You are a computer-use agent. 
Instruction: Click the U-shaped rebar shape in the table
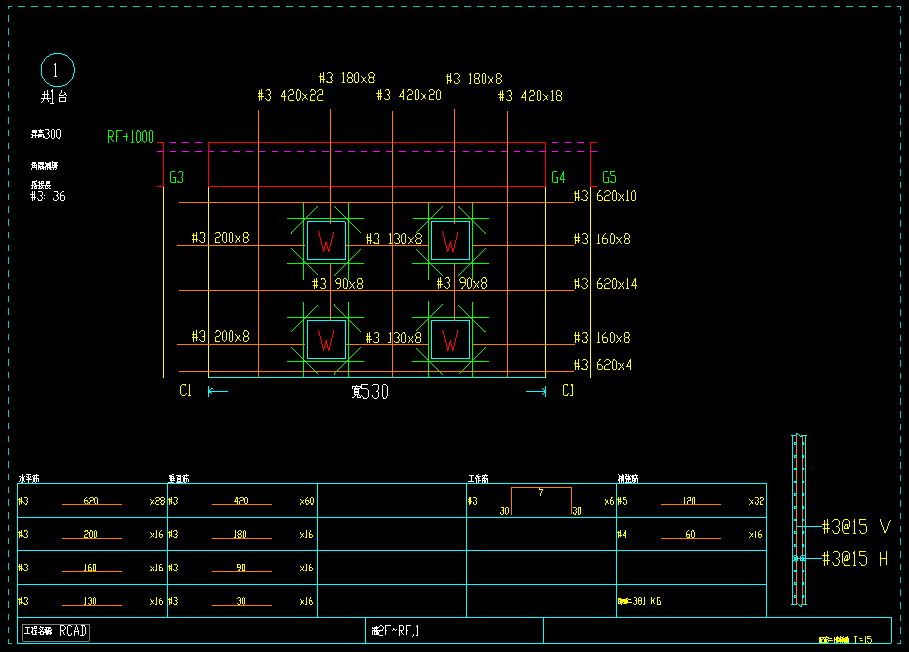[x=541, y=499]
